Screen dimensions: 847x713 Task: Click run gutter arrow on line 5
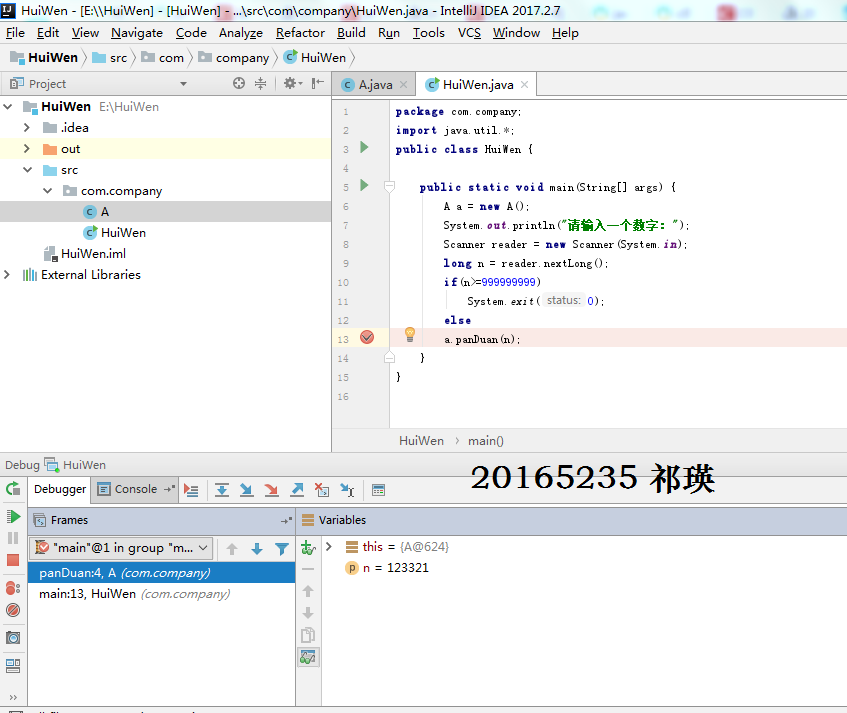pos(364,185)
